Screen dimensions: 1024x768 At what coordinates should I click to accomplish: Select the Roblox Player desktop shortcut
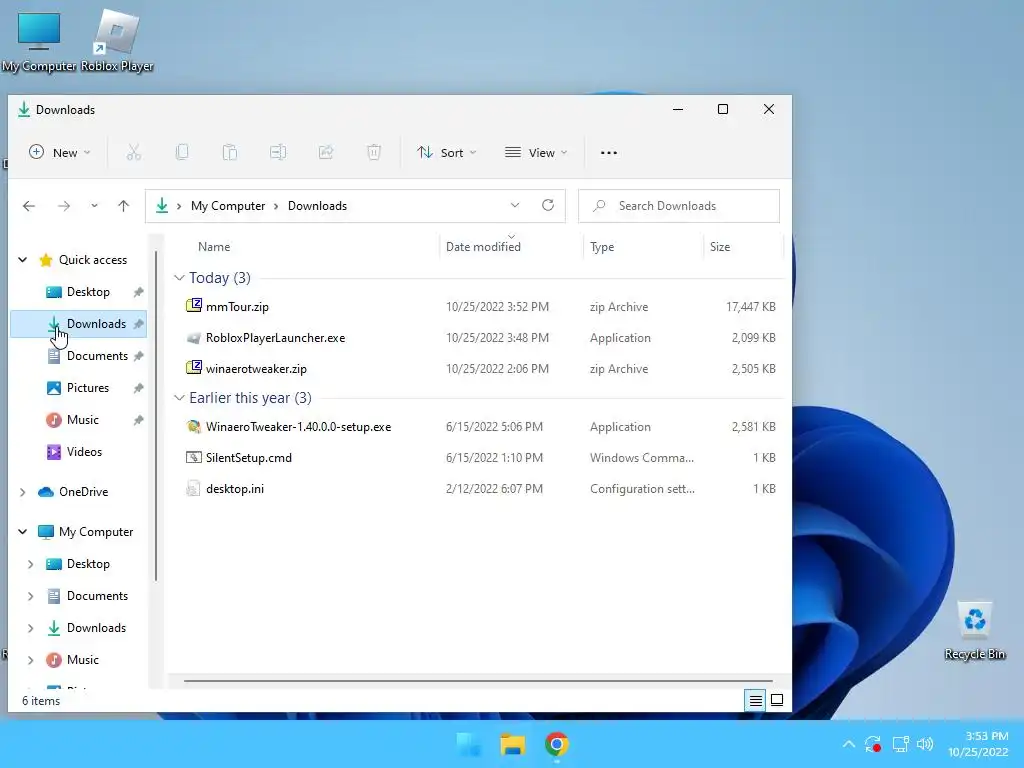click(x=117, y=42)
